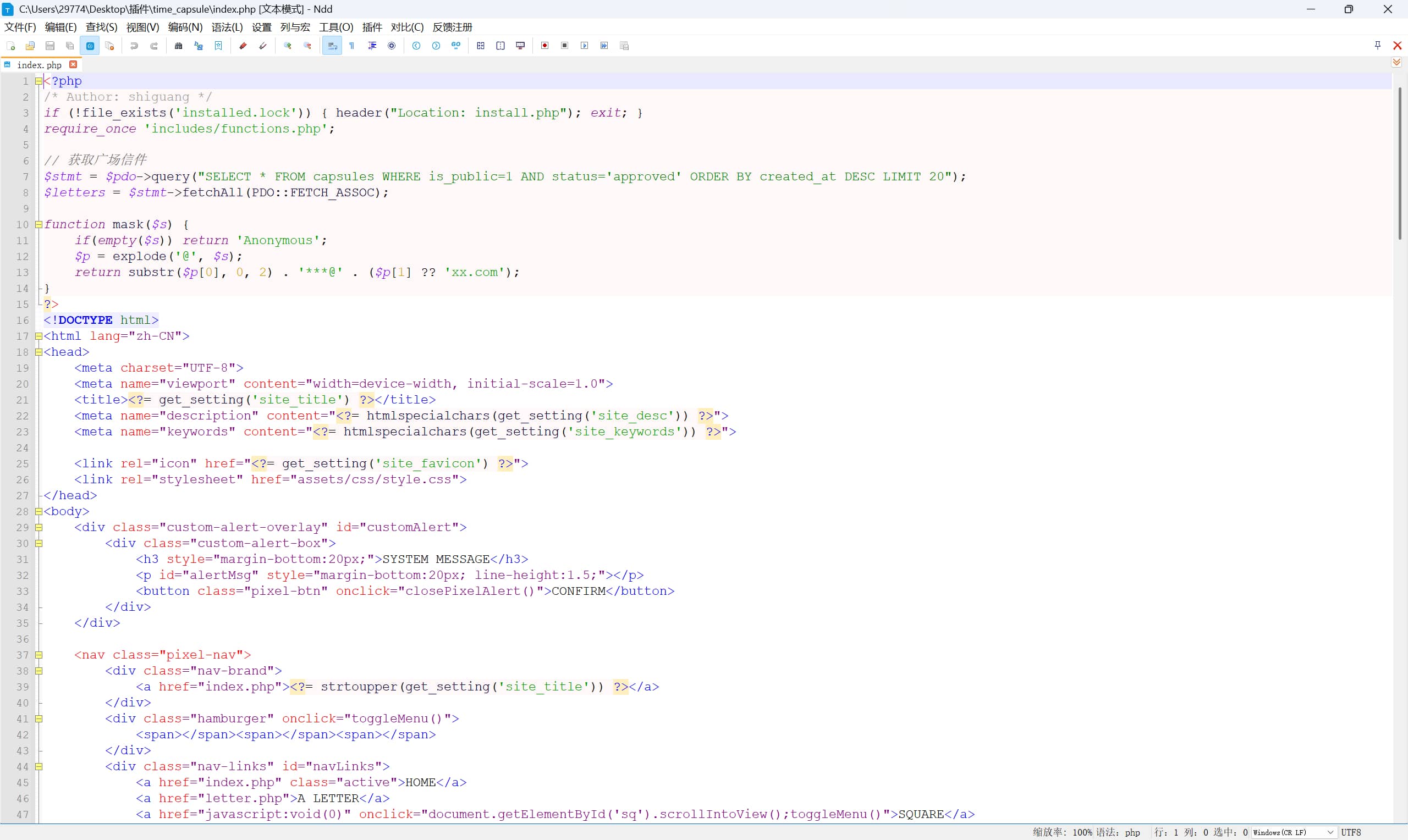Click the bookmark star icon
1408x840 pixels.
(218, 46)
